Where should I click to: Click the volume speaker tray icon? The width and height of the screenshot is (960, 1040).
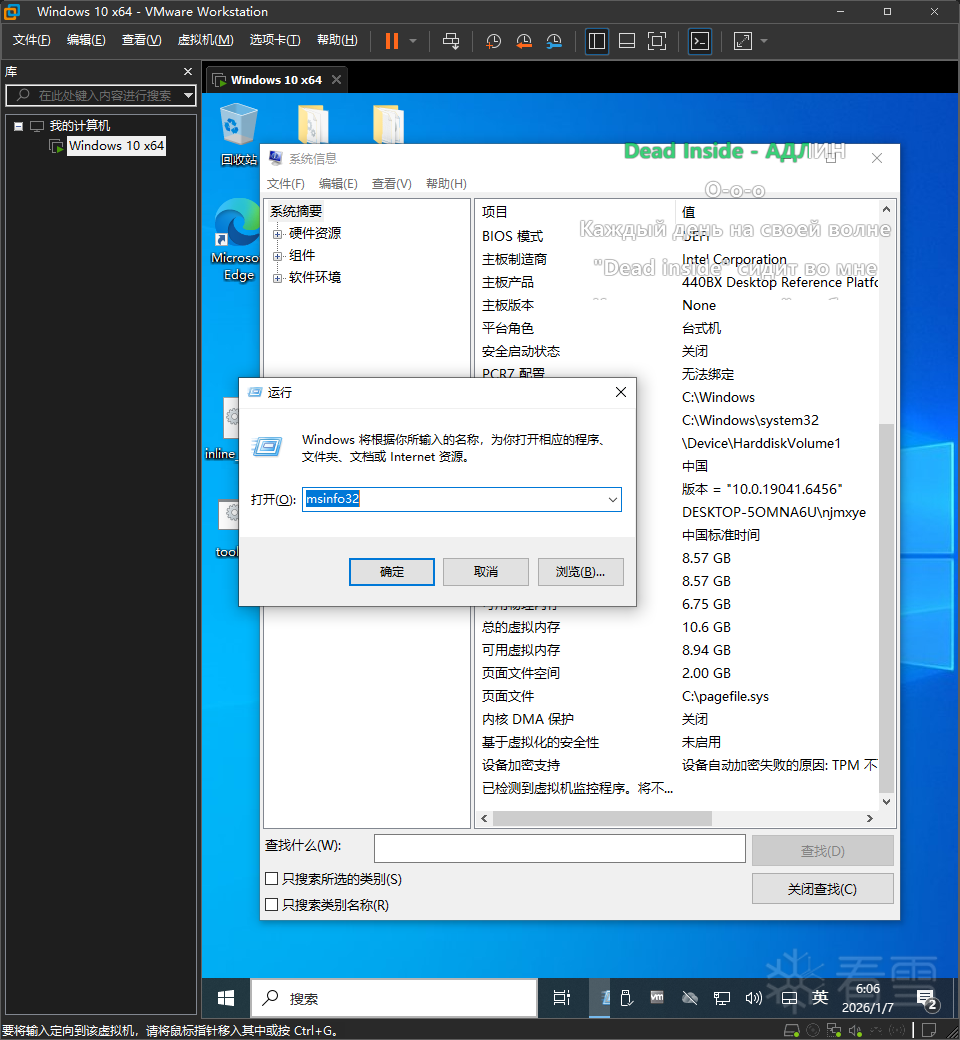coord(754,998)
